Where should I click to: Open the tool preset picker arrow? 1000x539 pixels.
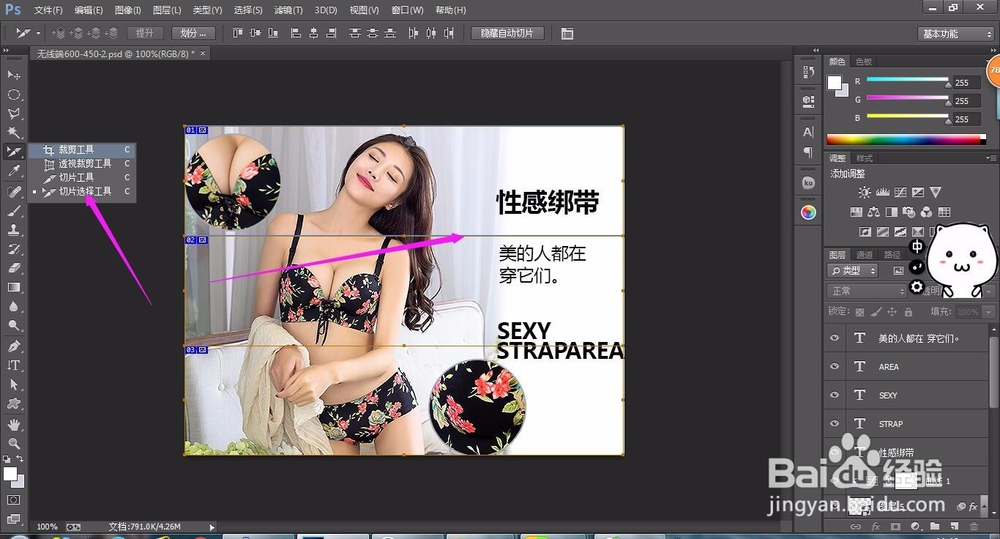[x=38, y=33]
